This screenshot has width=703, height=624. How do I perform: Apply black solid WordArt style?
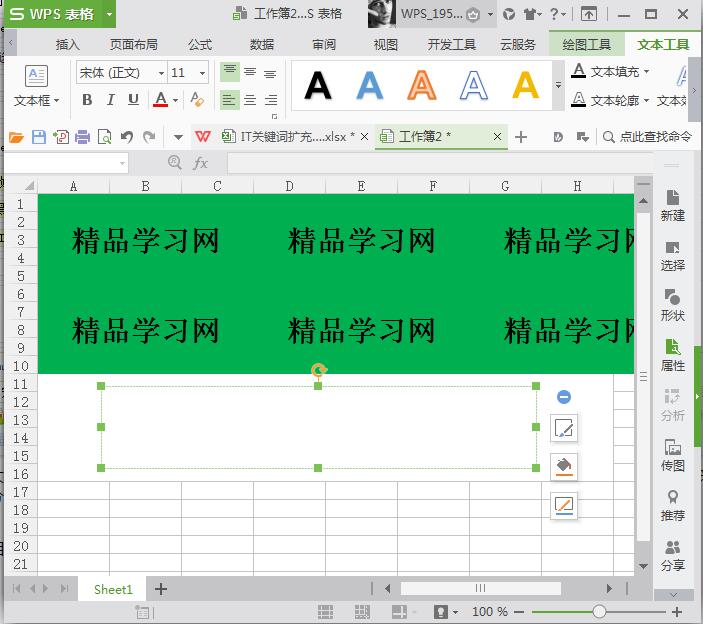pyautogui.click(x=318, y=85)
